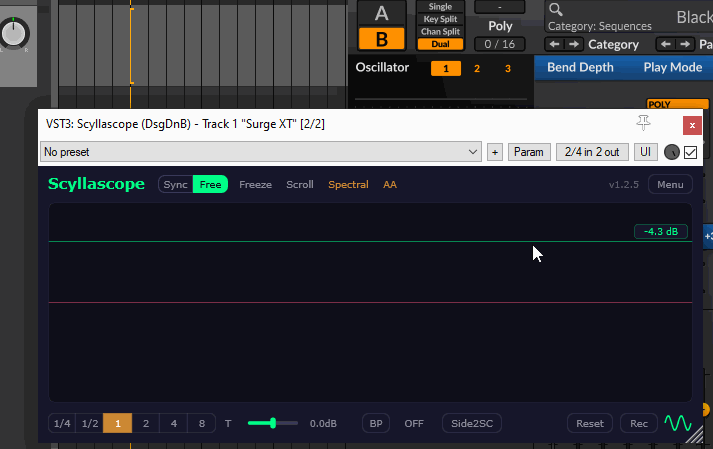Image resolution: width=713 pixels, height=449 pixels.
Task: Click the small knob next to UI button
Action: pos(671,152)
